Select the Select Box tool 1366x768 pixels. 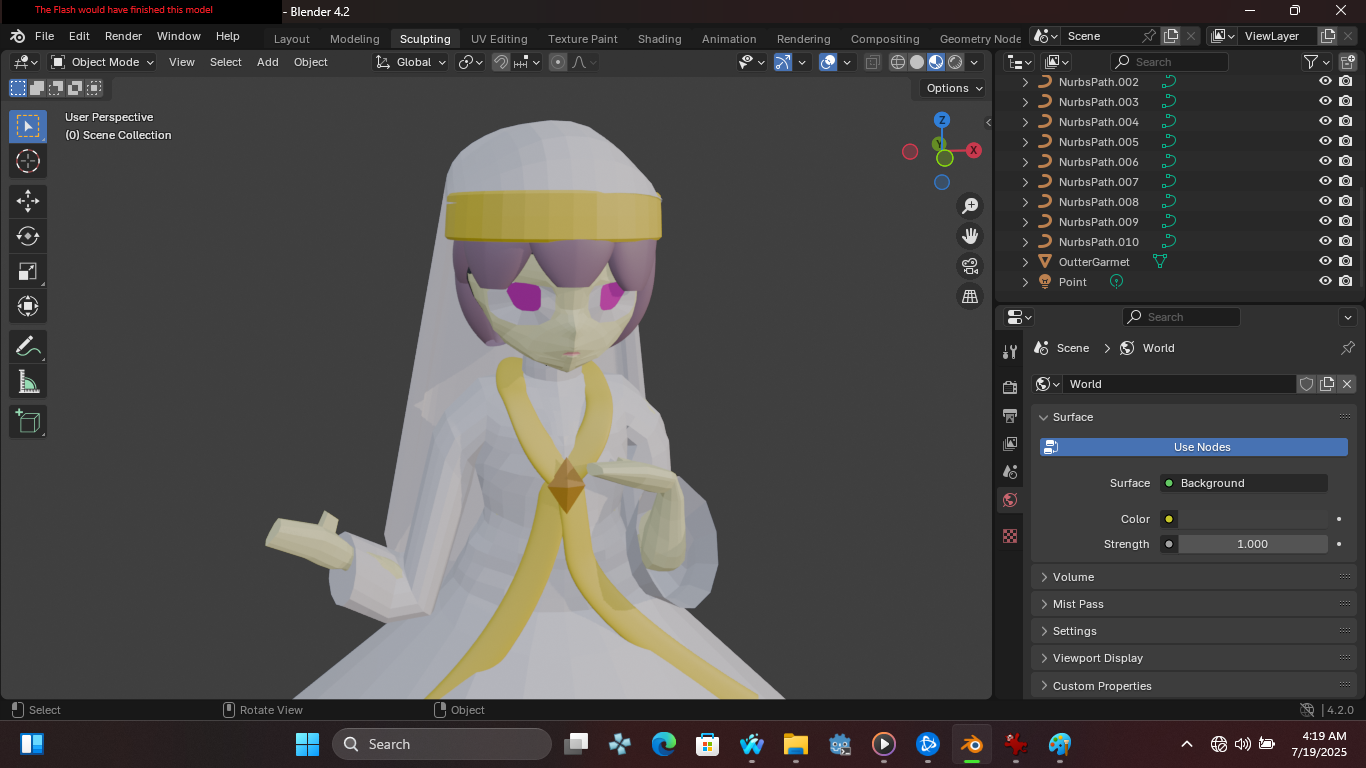(x=28, y=126)
